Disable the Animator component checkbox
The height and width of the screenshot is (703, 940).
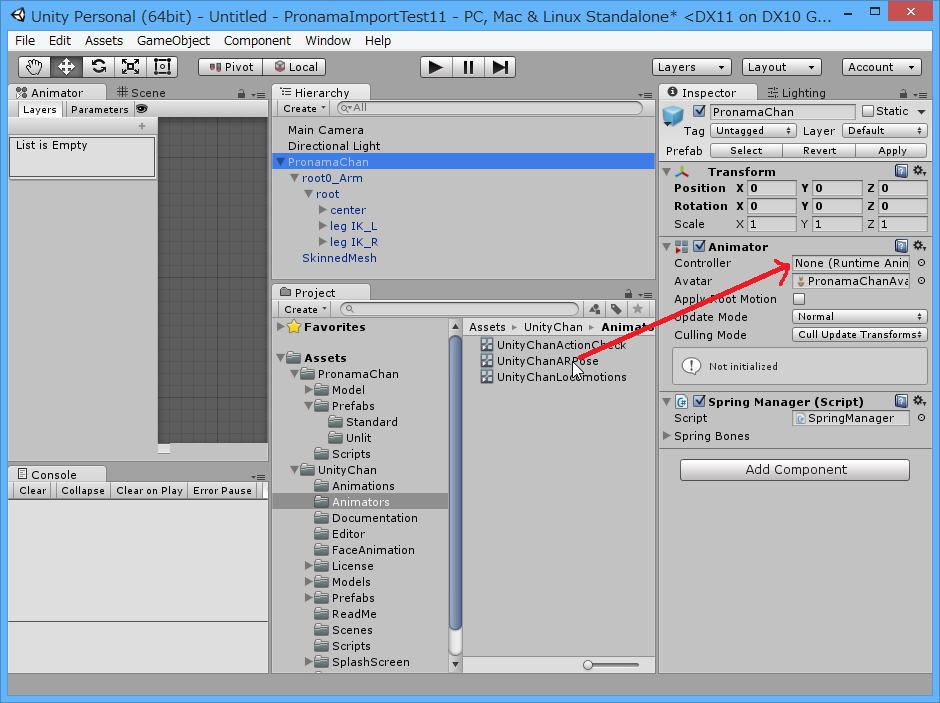click(699, 247)
